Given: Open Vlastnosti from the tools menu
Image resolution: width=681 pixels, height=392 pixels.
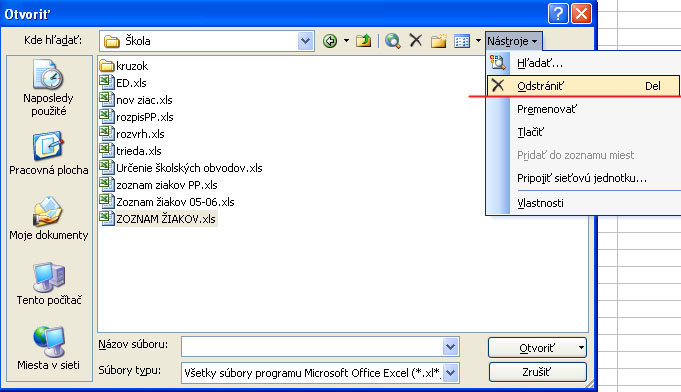Looking at the screenshot, I should coord(540,203).
